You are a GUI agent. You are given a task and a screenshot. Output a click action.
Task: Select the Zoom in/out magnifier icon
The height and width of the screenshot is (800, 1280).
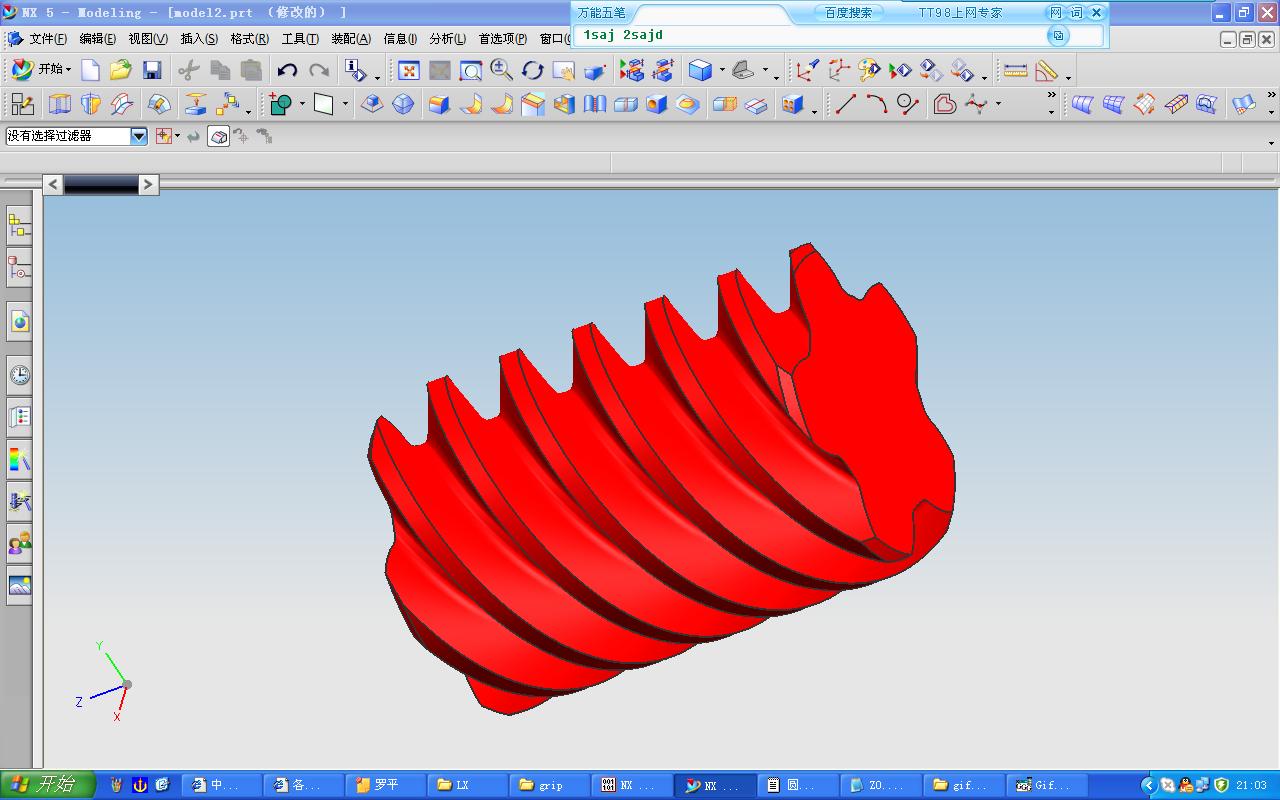click(502, 70)
